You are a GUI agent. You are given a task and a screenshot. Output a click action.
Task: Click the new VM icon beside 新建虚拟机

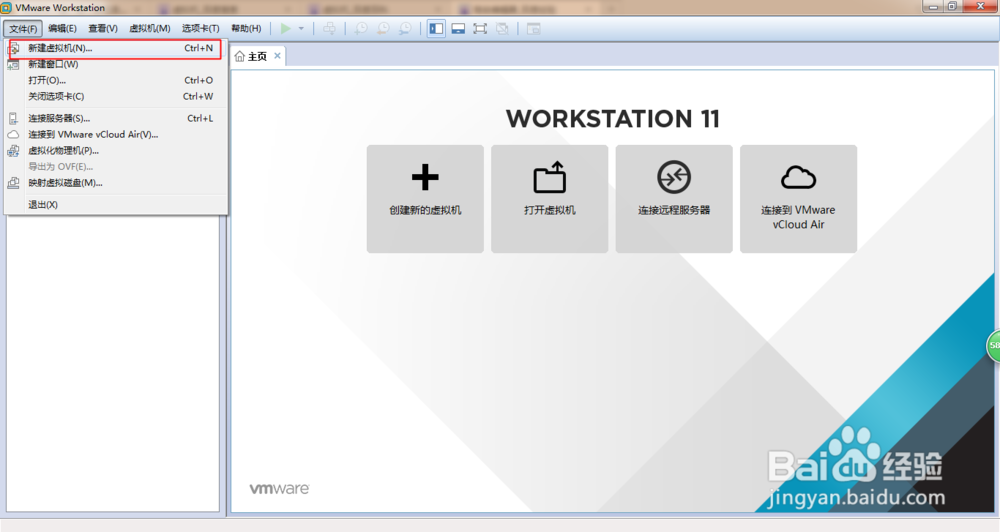[x=13, y=48]
